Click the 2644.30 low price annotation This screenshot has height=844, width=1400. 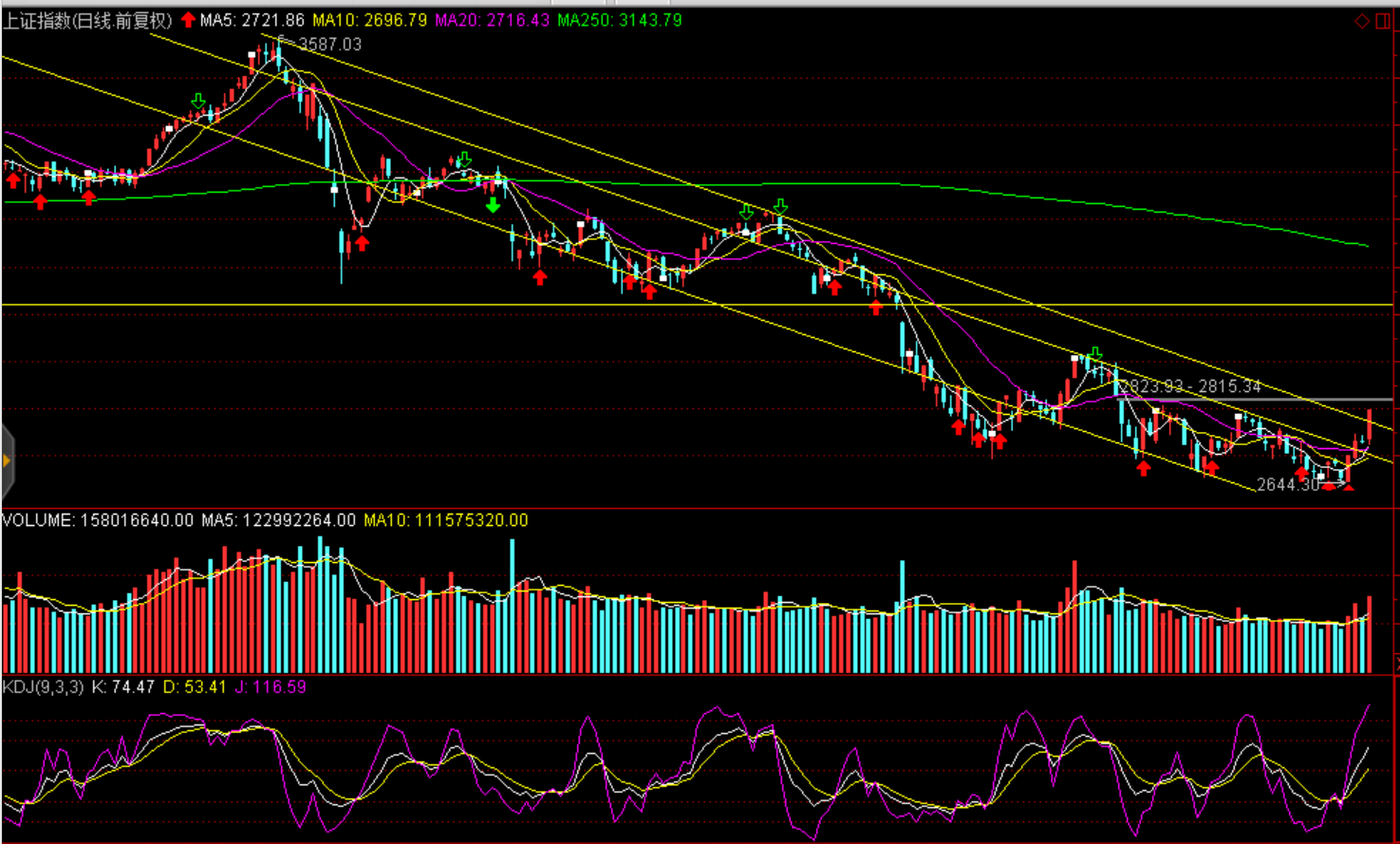[x=1288, y=484]
